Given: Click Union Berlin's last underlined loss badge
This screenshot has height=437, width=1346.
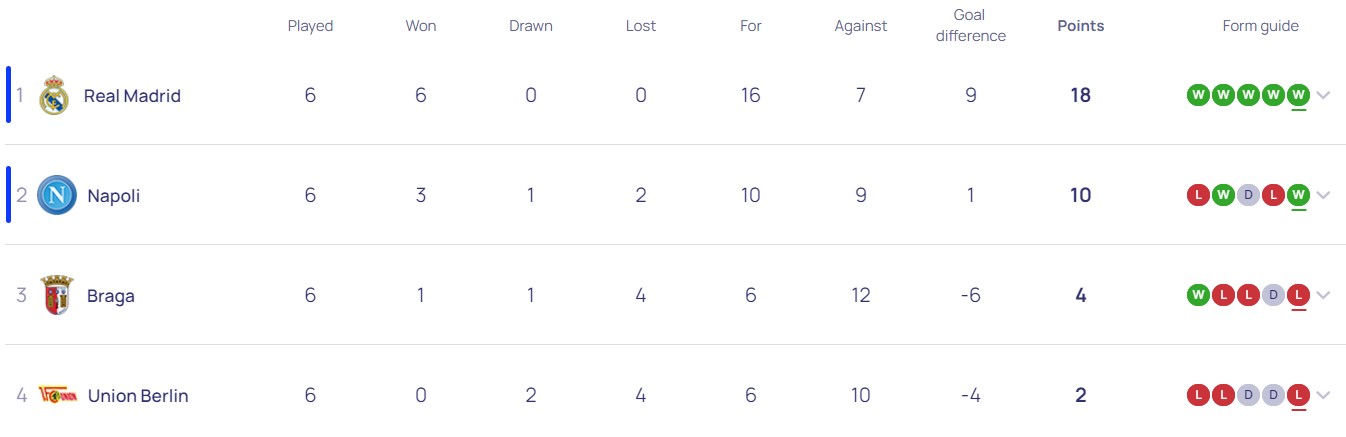Looking at the screenshot, I should pos(1299,396).
